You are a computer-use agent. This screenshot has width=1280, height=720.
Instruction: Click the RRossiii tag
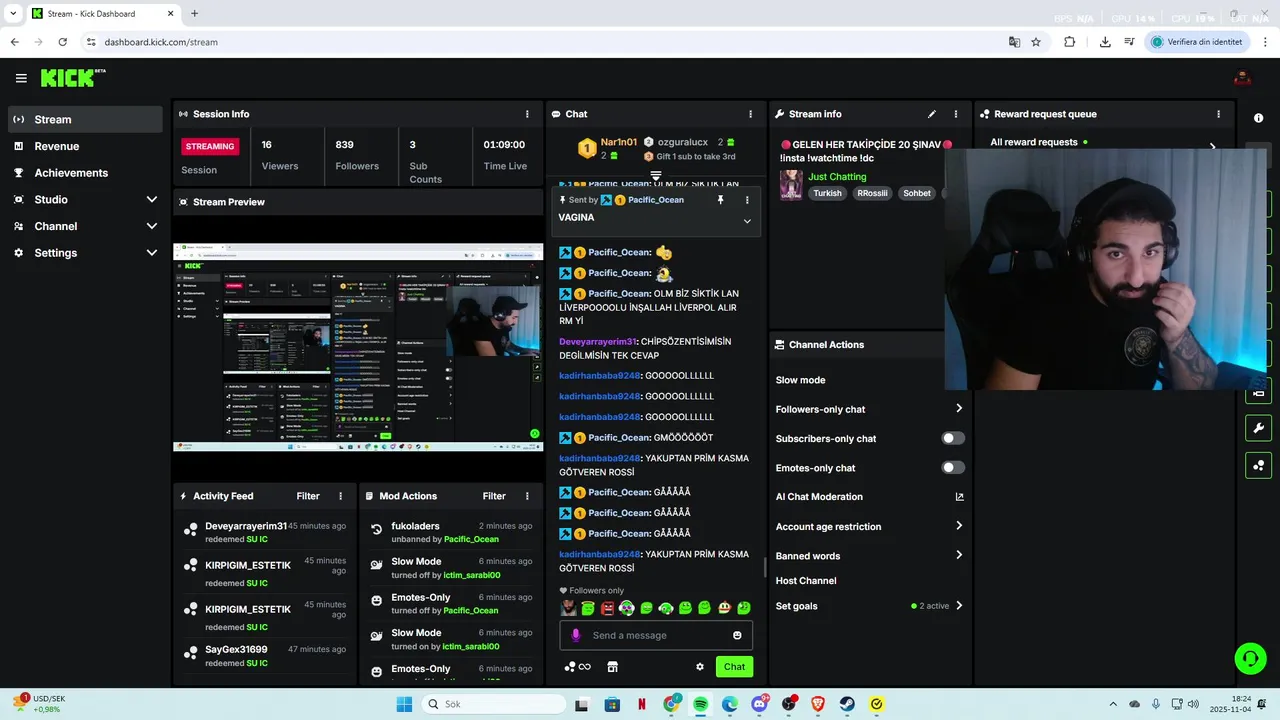(872, 193)
